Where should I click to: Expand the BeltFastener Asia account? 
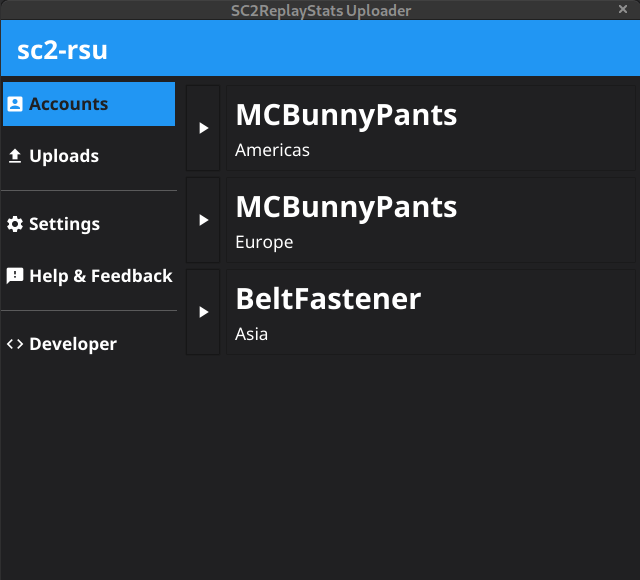[203, 312]
